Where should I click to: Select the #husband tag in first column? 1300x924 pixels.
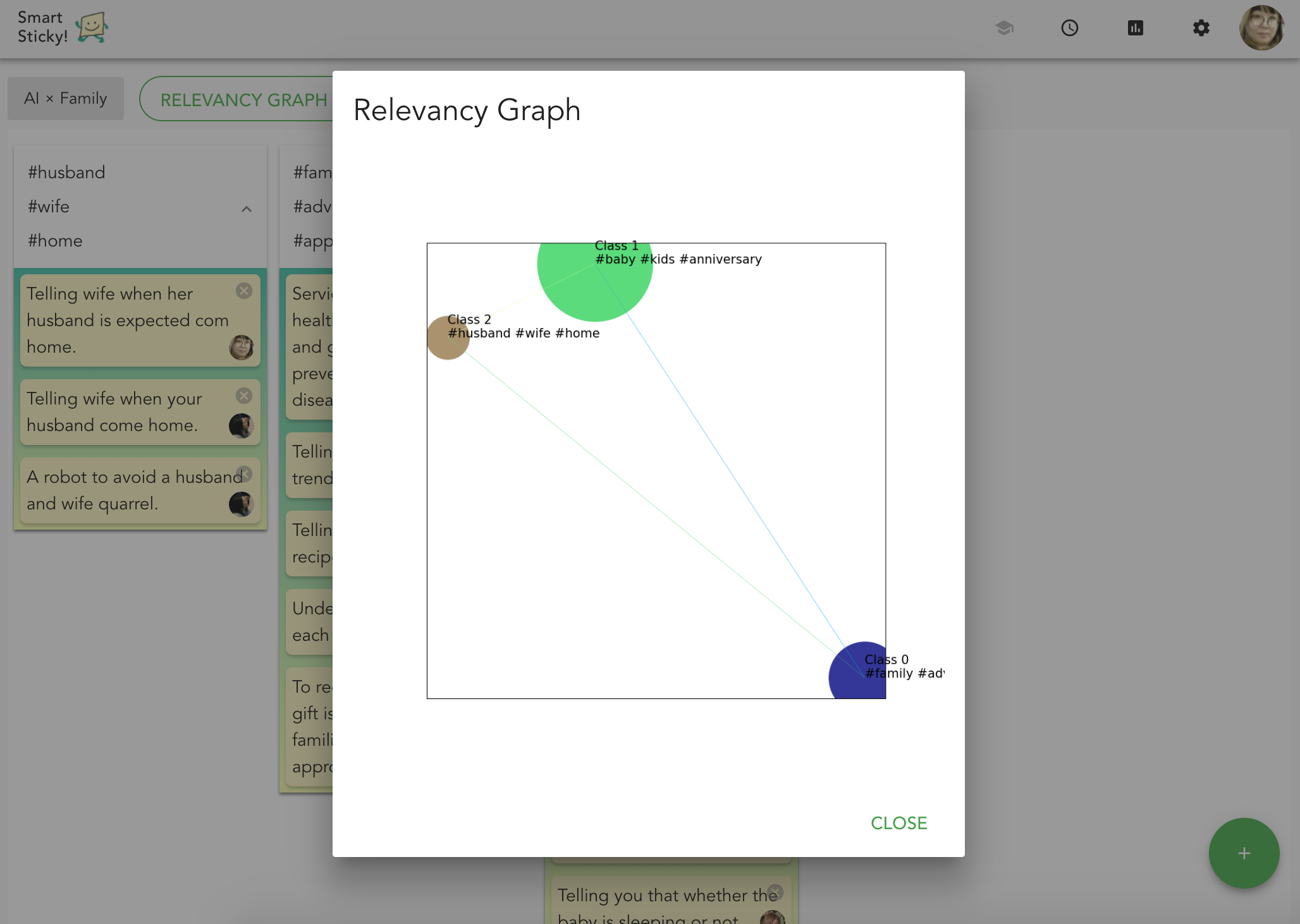point(66,173)
